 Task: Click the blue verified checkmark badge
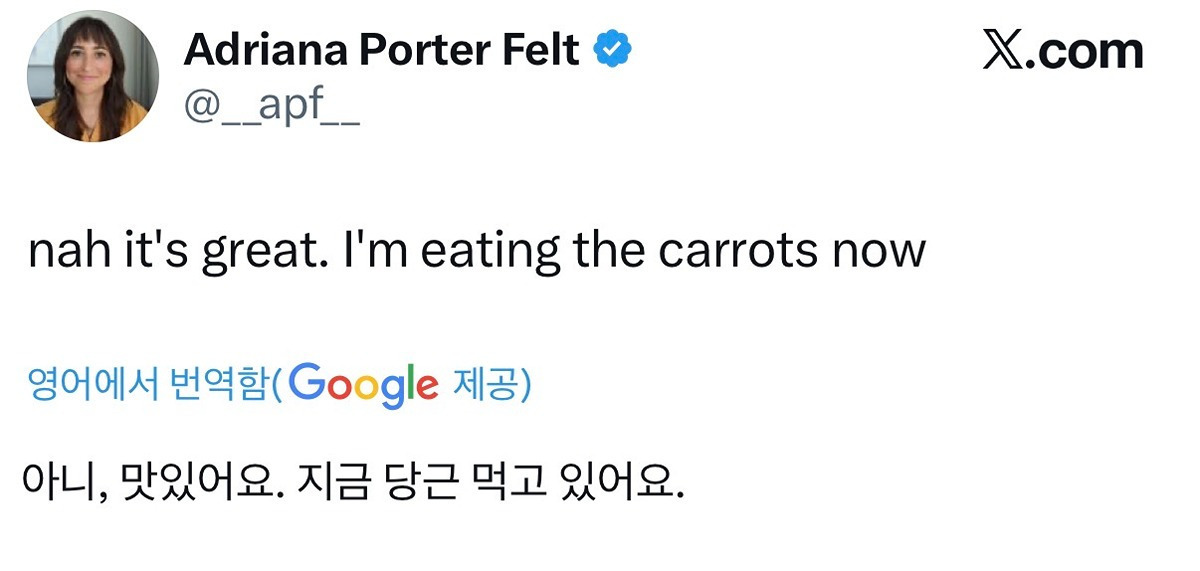(x=613, y=49)
